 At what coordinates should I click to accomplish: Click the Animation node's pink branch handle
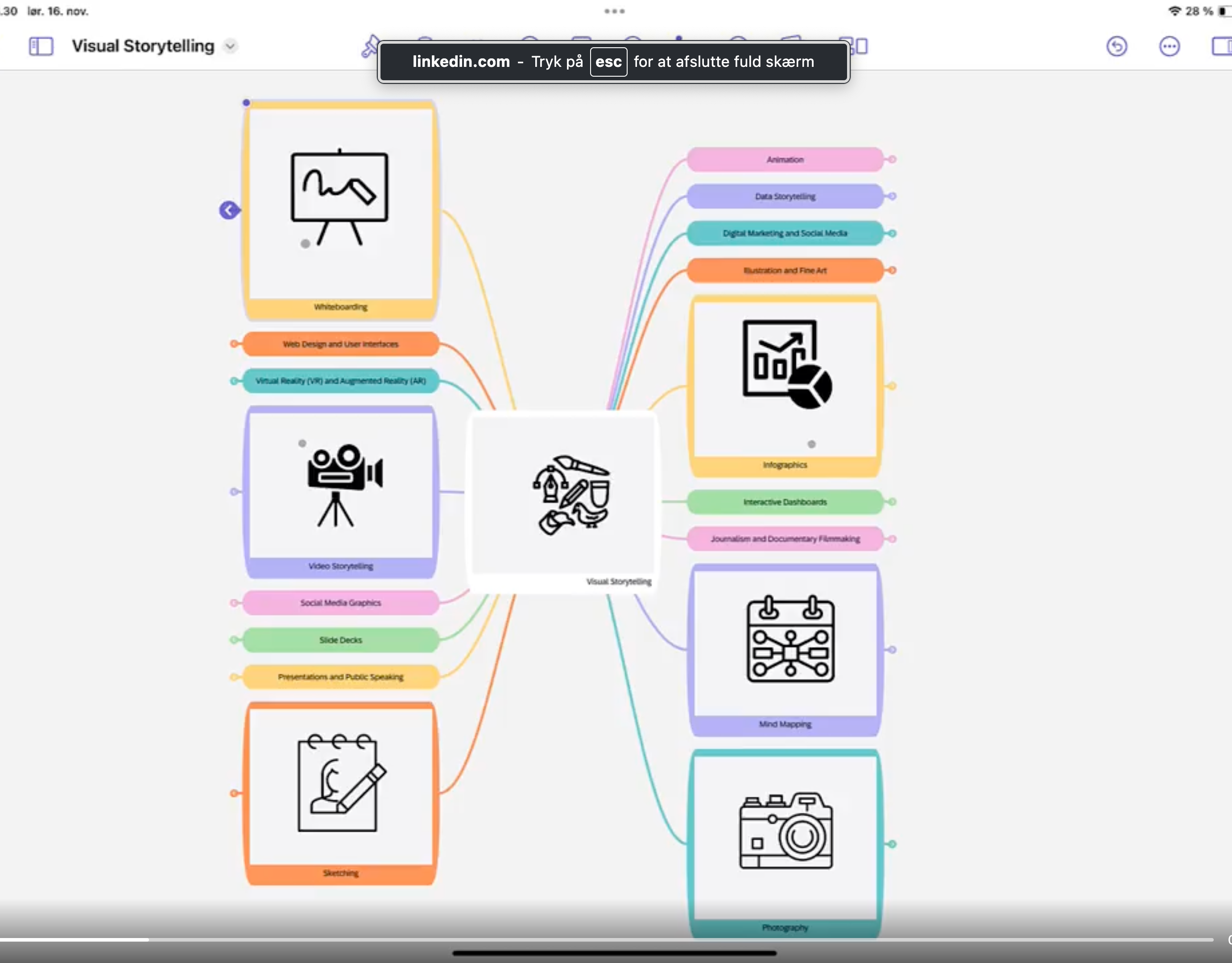pos(893,160)
